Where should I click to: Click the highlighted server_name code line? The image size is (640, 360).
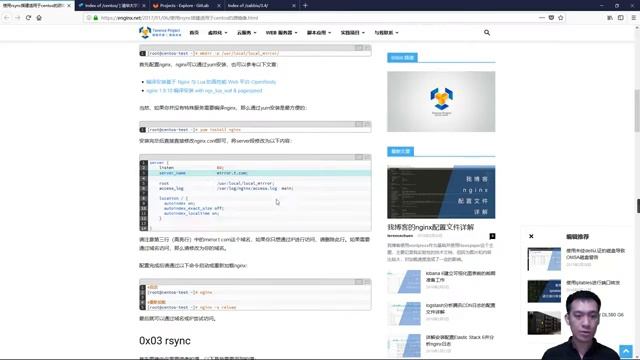(x=259, y=173)
